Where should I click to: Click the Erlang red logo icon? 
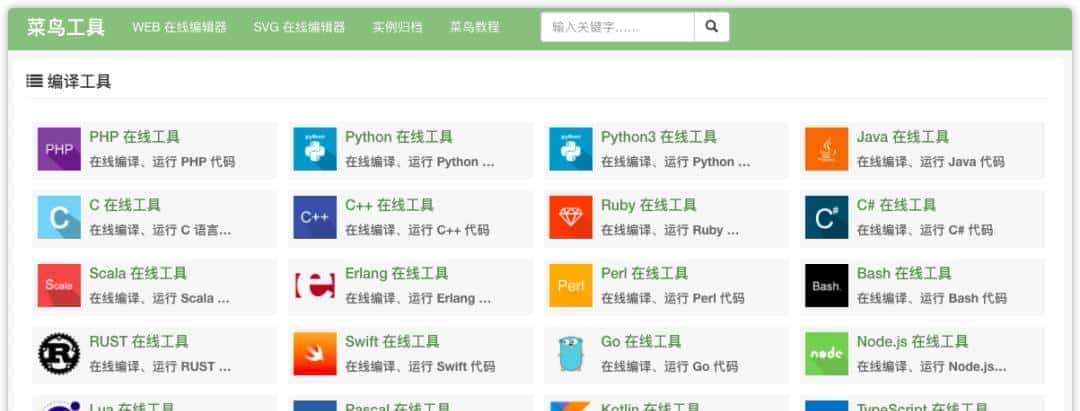315,285
